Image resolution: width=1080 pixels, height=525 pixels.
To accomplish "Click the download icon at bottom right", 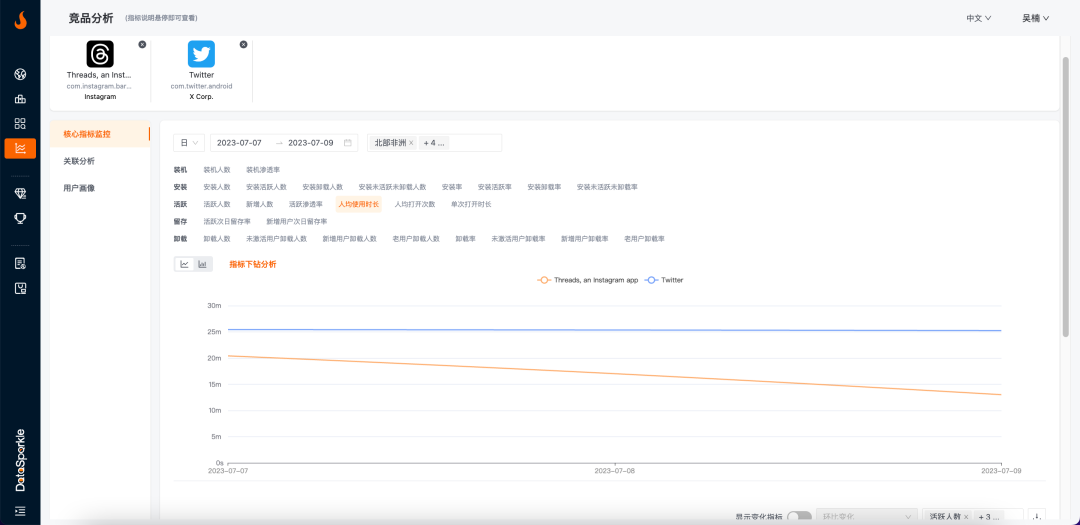I will [1036, 516].
